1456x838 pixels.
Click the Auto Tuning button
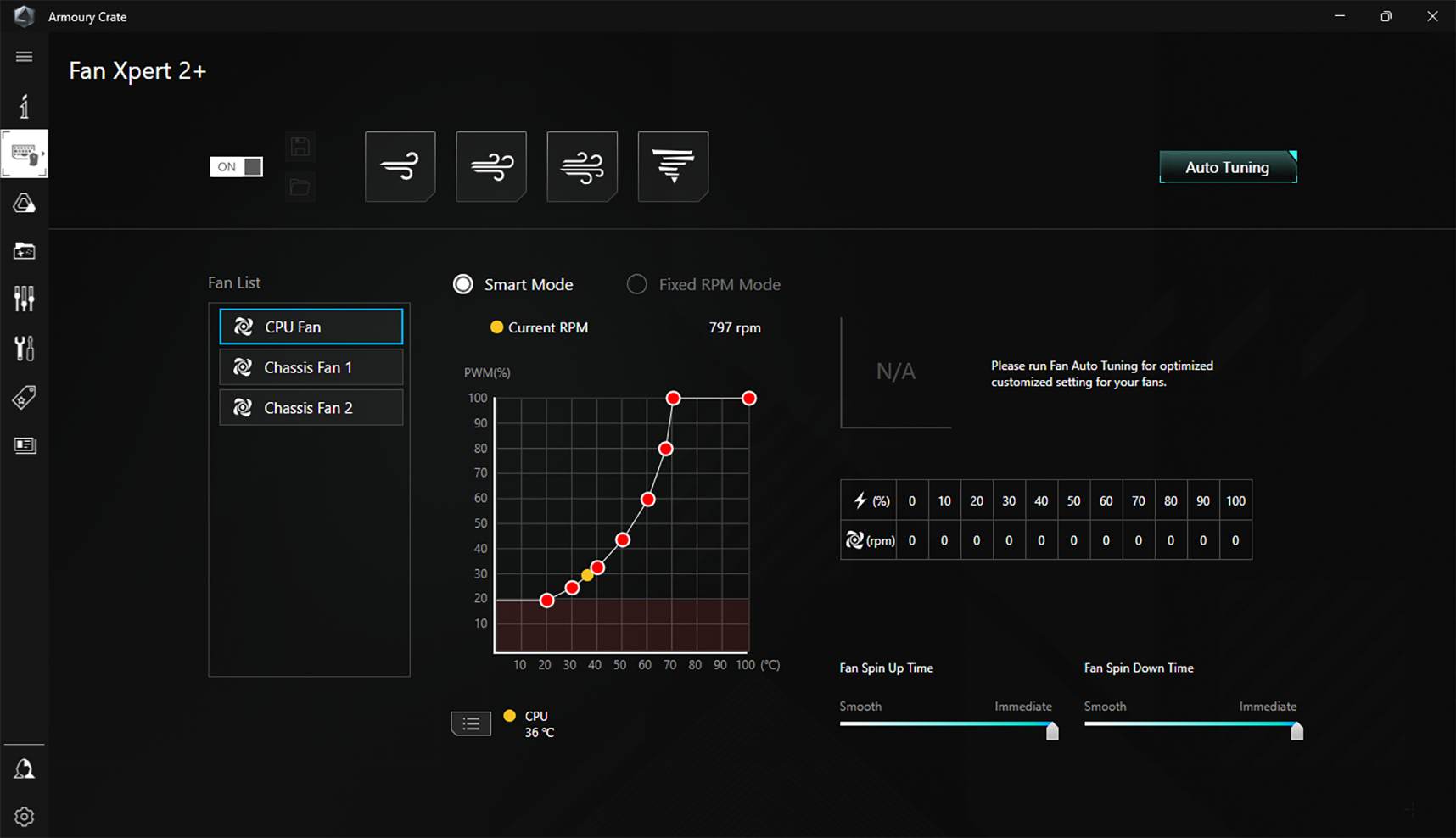(1227, 167)
